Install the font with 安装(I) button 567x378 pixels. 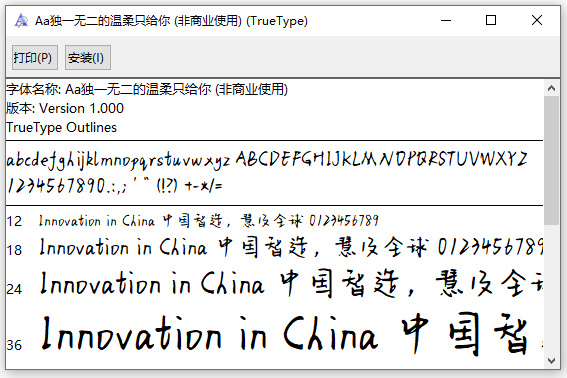[88, 58]
